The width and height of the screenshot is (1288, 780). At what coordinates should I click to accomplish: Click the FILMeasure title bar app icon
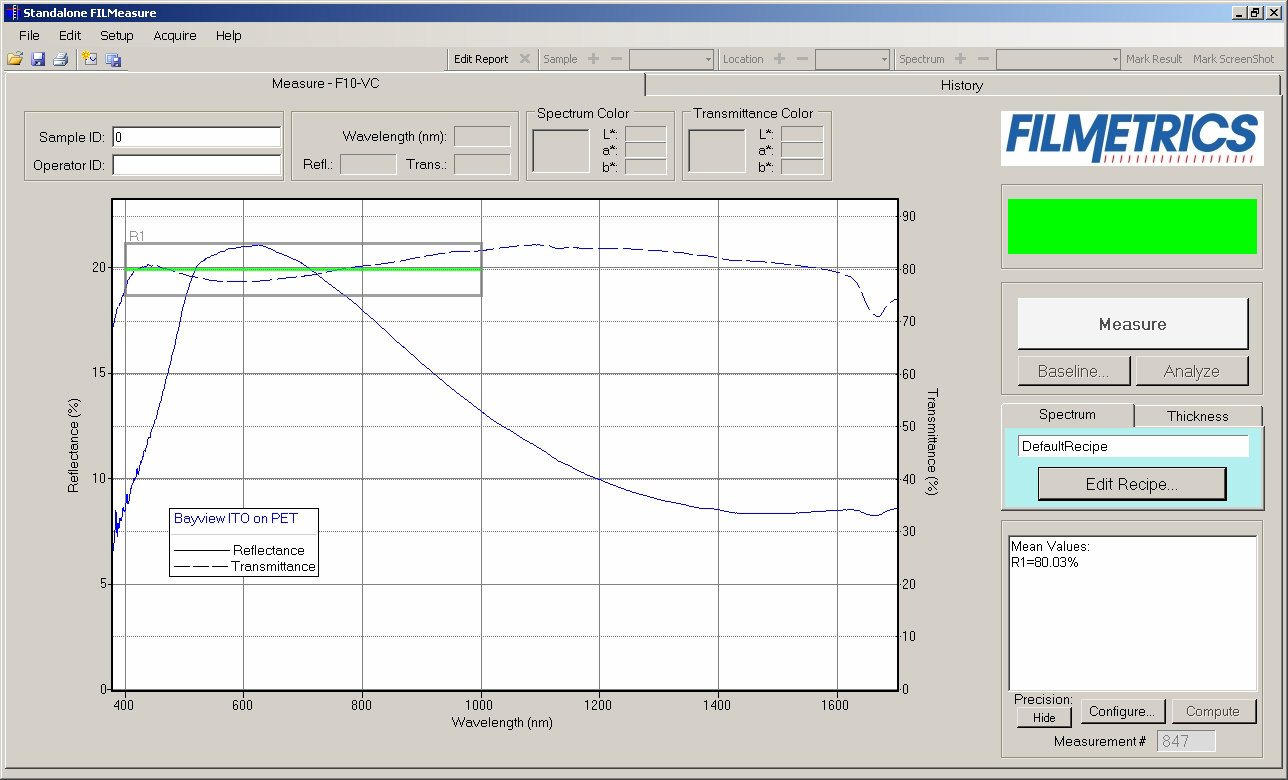pos(11,13)
